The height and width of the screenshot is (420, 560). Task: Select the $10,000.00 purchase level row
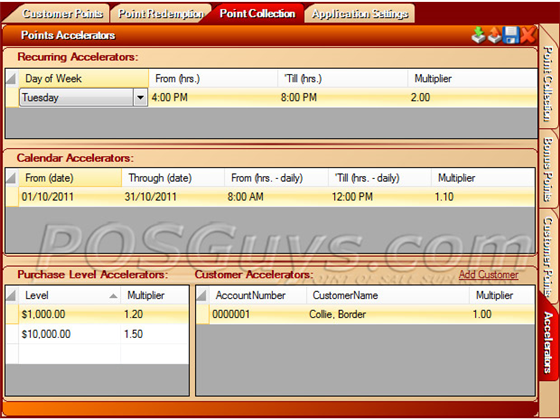pos(97,334)
